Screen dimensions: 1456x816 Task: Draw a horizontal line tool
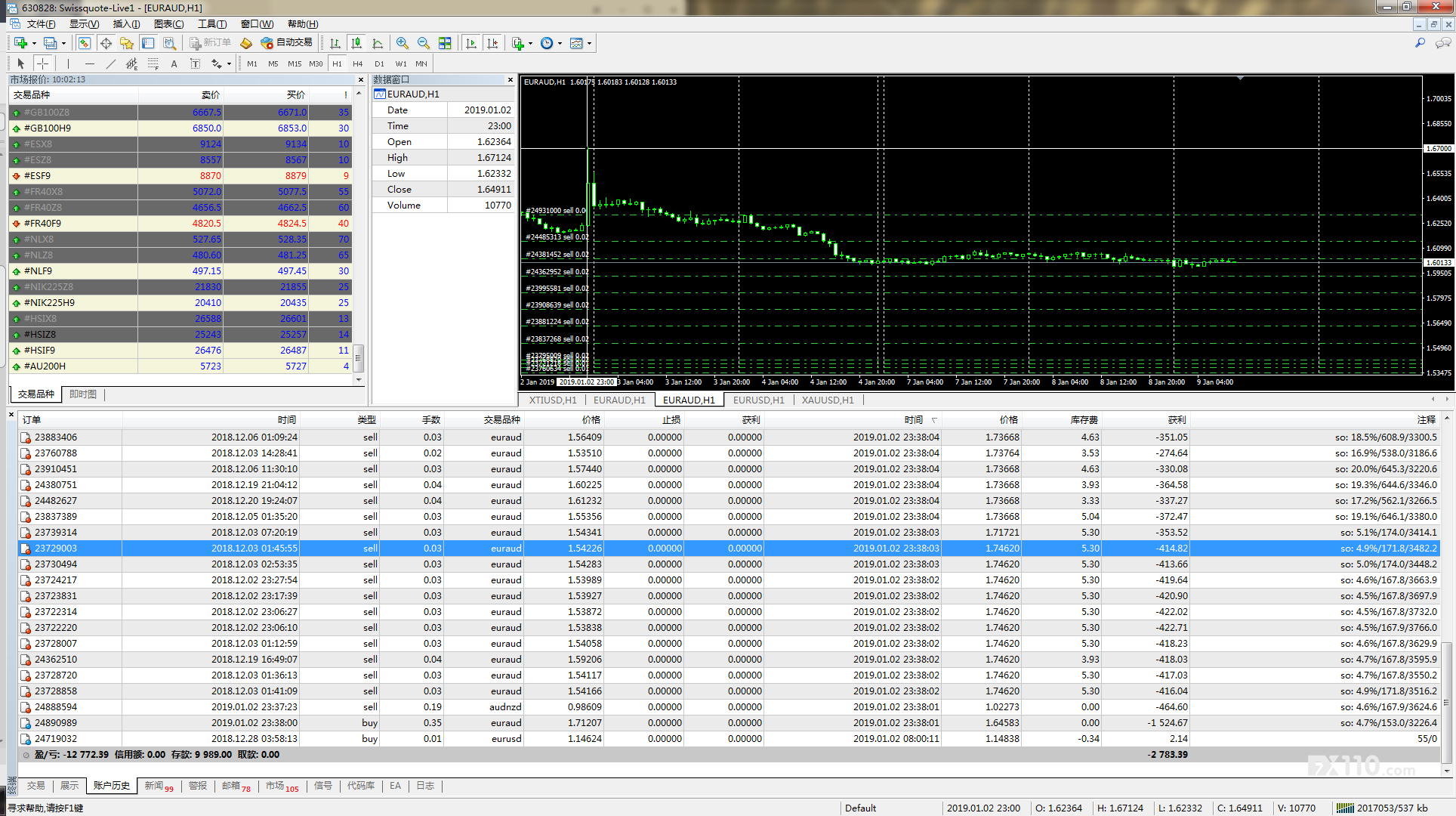click(x=90, y=63)
